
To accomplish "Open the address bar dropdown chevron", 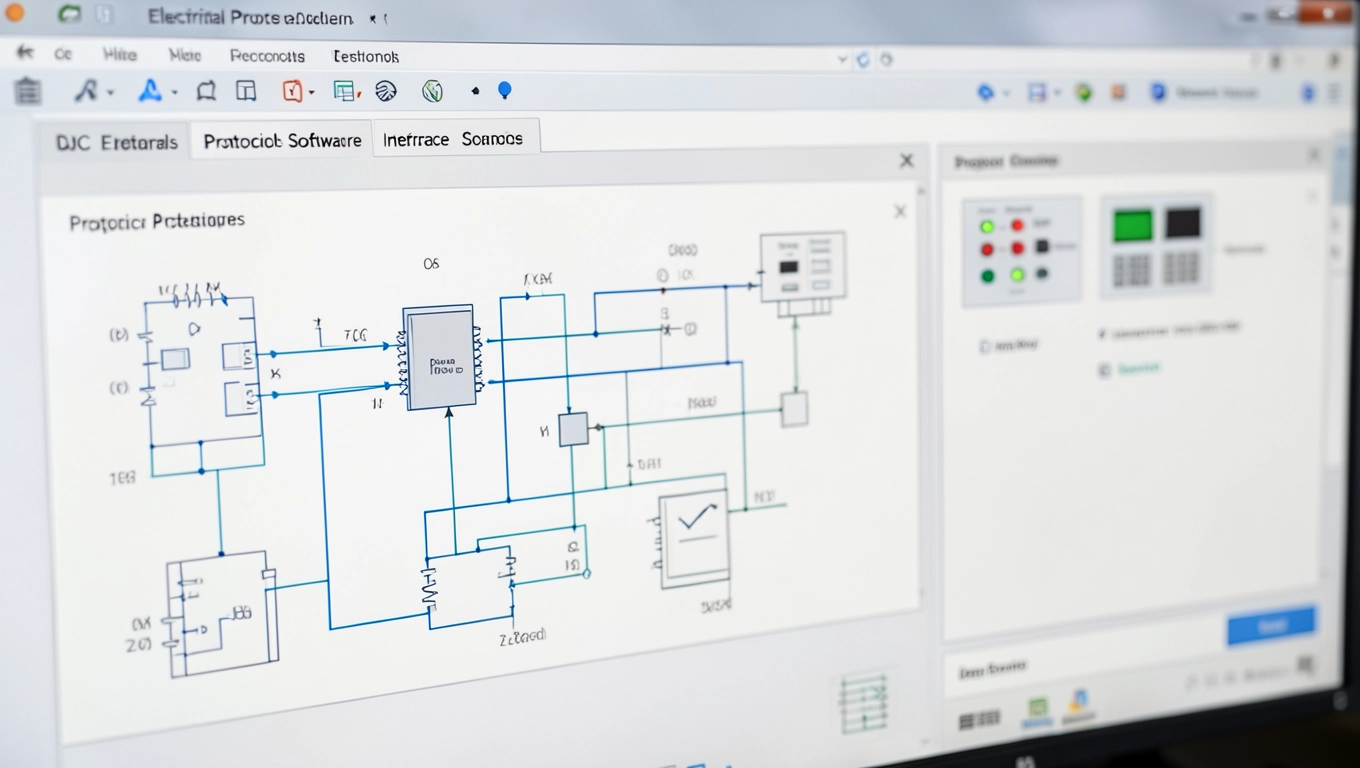I will (x=842, y=60).
